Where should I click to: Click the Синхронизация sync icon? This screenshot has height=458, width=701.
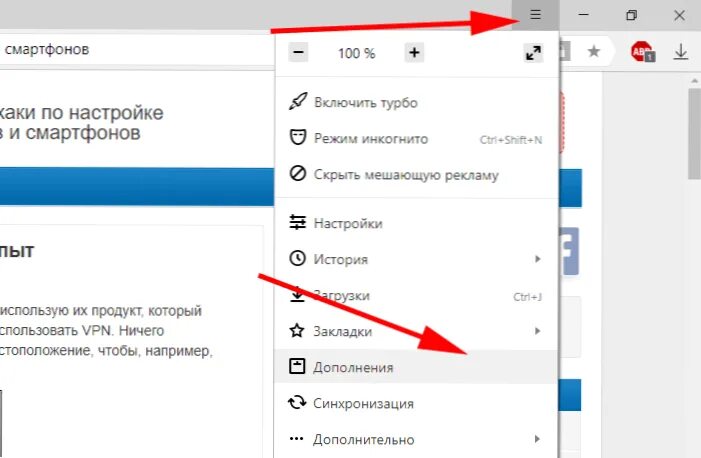point(297,403)
